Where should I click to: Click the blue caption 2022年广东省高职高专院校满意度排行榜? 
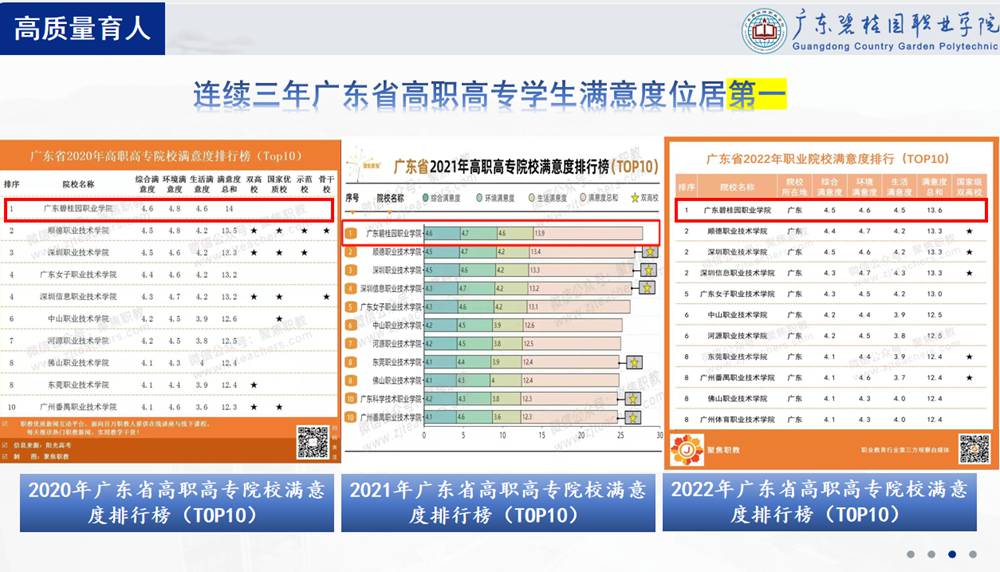pyautogui.click(x=820, y=502)
